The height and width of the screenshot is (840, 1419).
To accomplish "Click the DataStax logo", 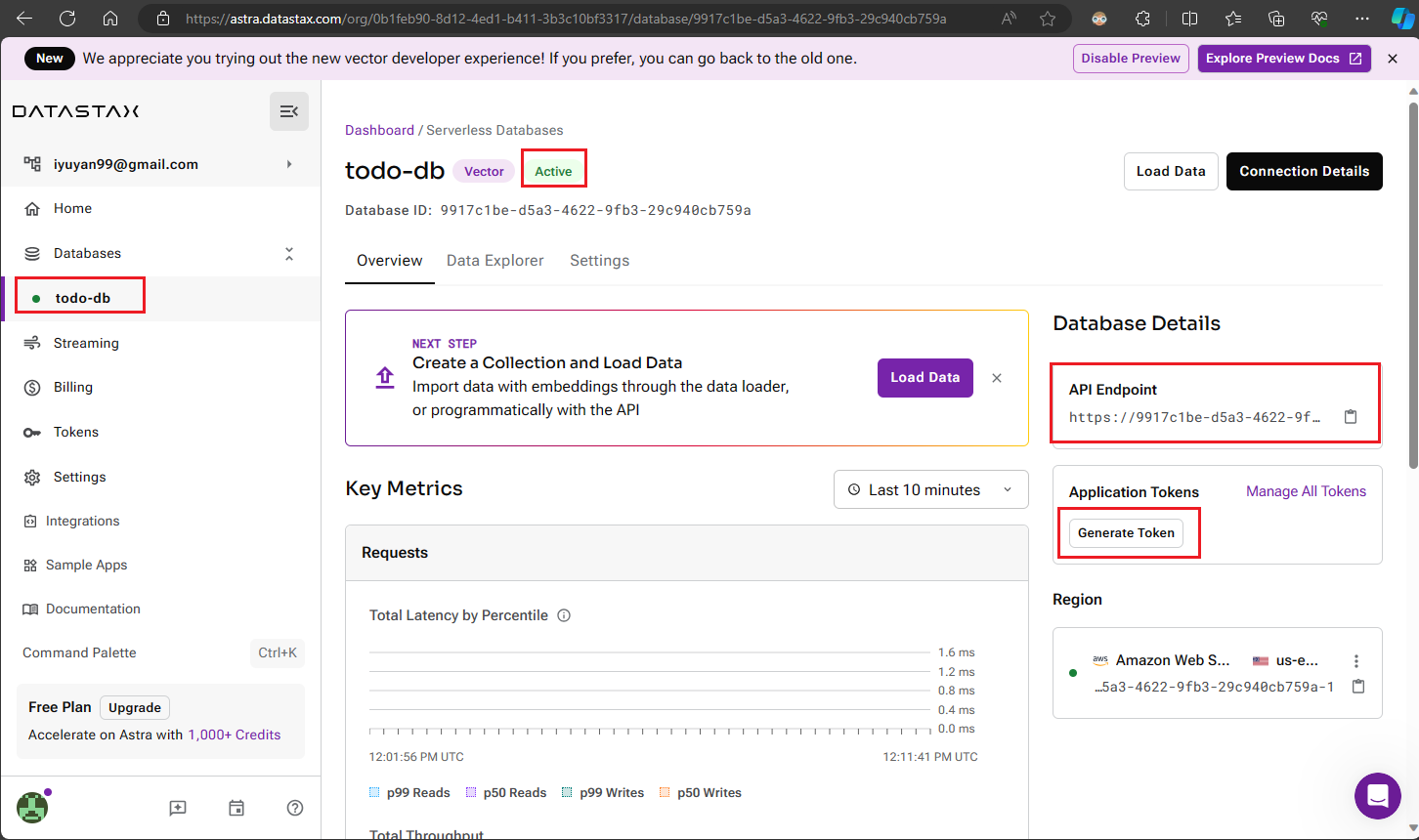I will click(x=75, y=111).
